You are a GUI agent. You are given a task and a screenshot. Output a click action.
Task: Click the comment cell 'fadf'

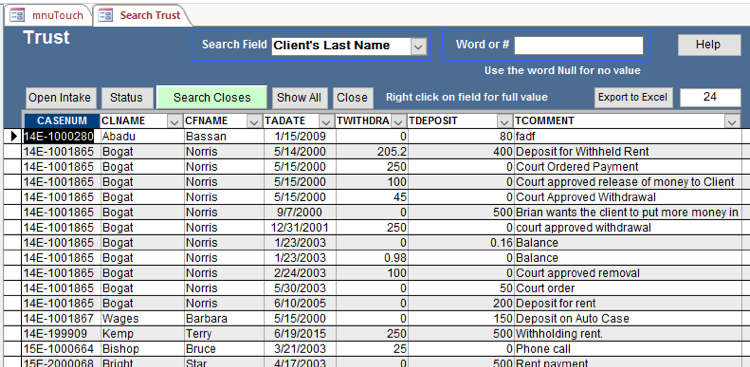(x=628, y=136)
